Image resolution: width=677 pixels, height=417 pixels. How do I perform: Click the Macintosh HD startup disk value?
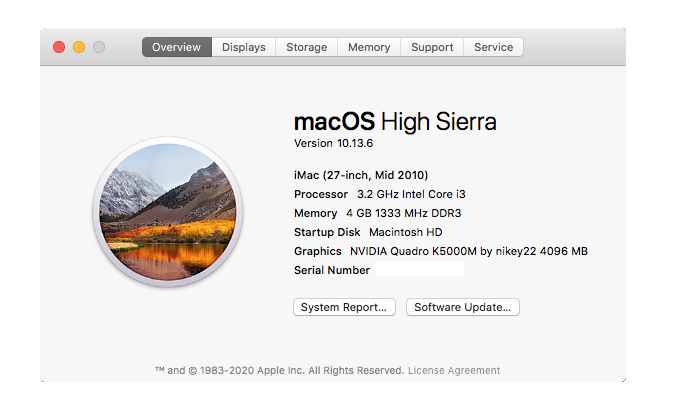click(x=406, y=232)
